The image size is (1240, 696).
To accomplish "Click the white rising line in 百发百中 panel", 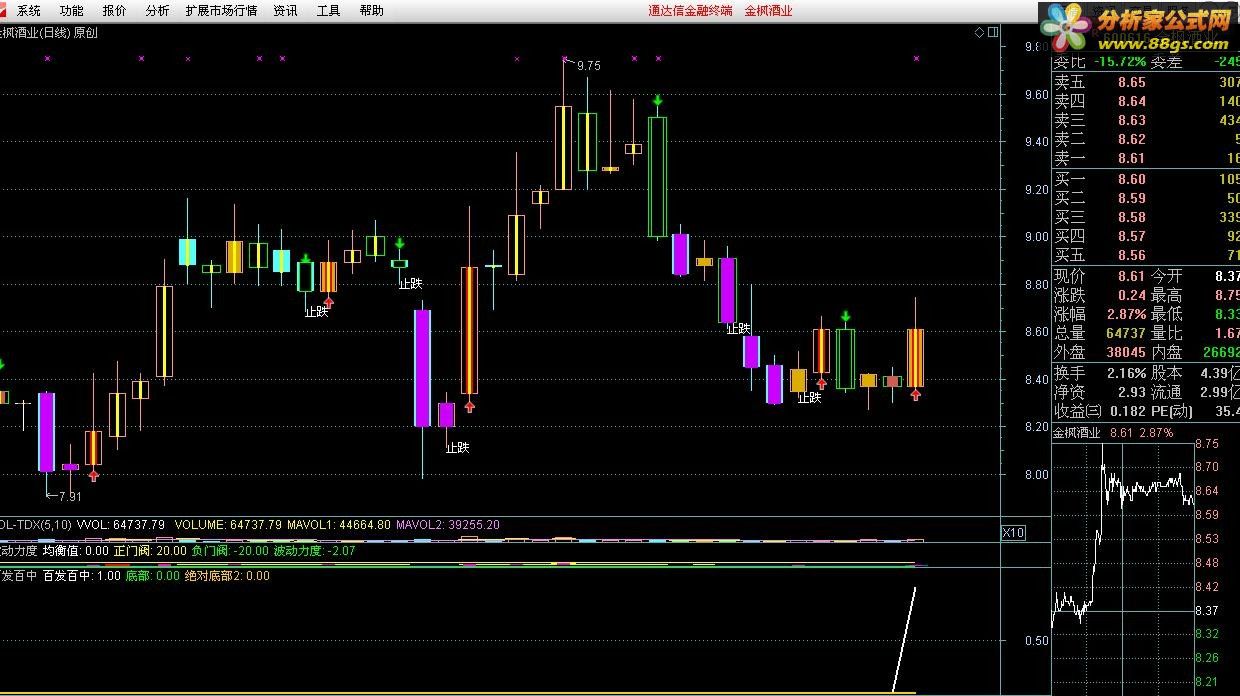I will [x=904, y=640].
